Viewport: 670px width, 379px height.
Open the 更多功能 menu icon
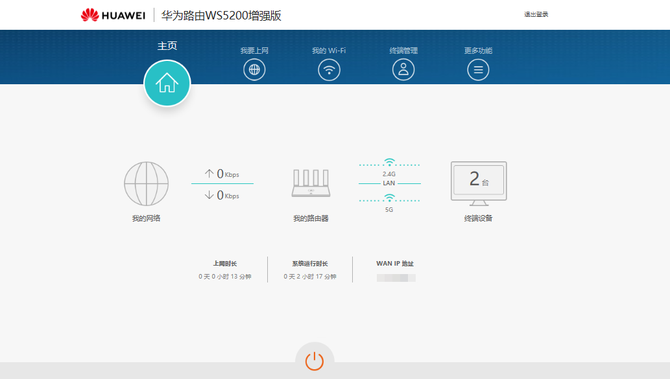(x=478, y=70)
